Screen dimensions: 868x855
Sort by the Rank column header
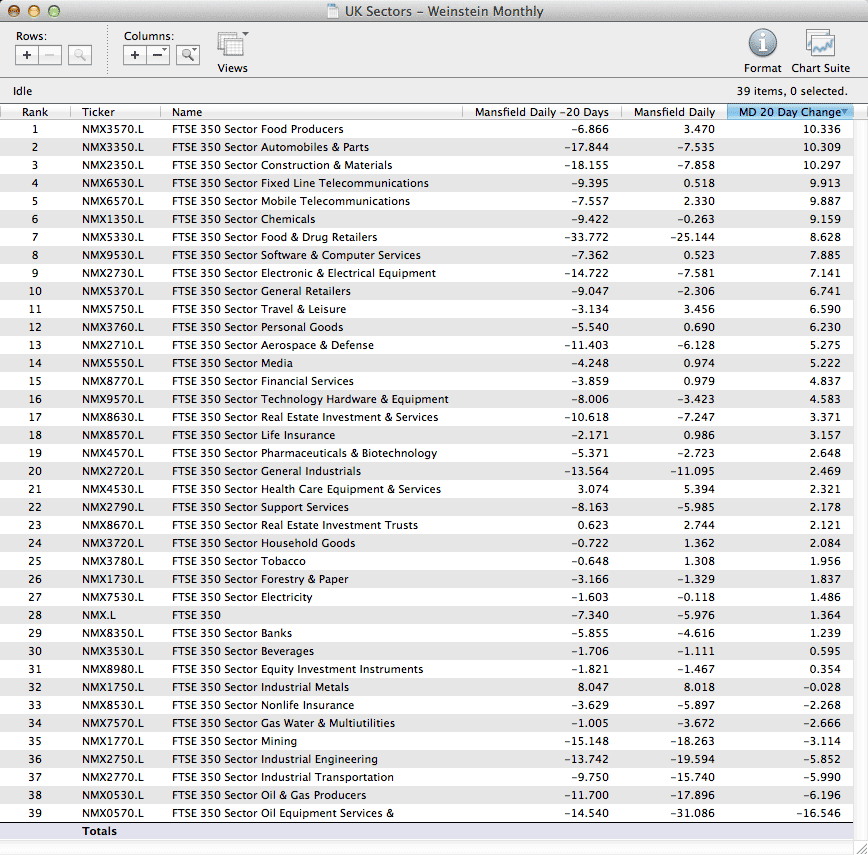pos(35,112)
